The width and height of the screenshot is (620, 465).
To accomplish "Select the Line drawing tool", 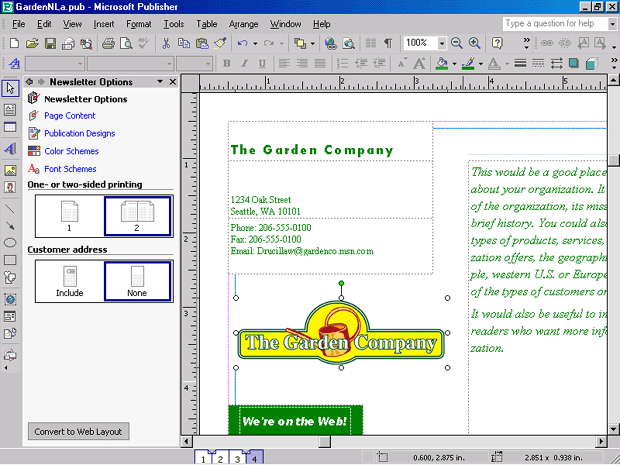I will pos(10,208).
